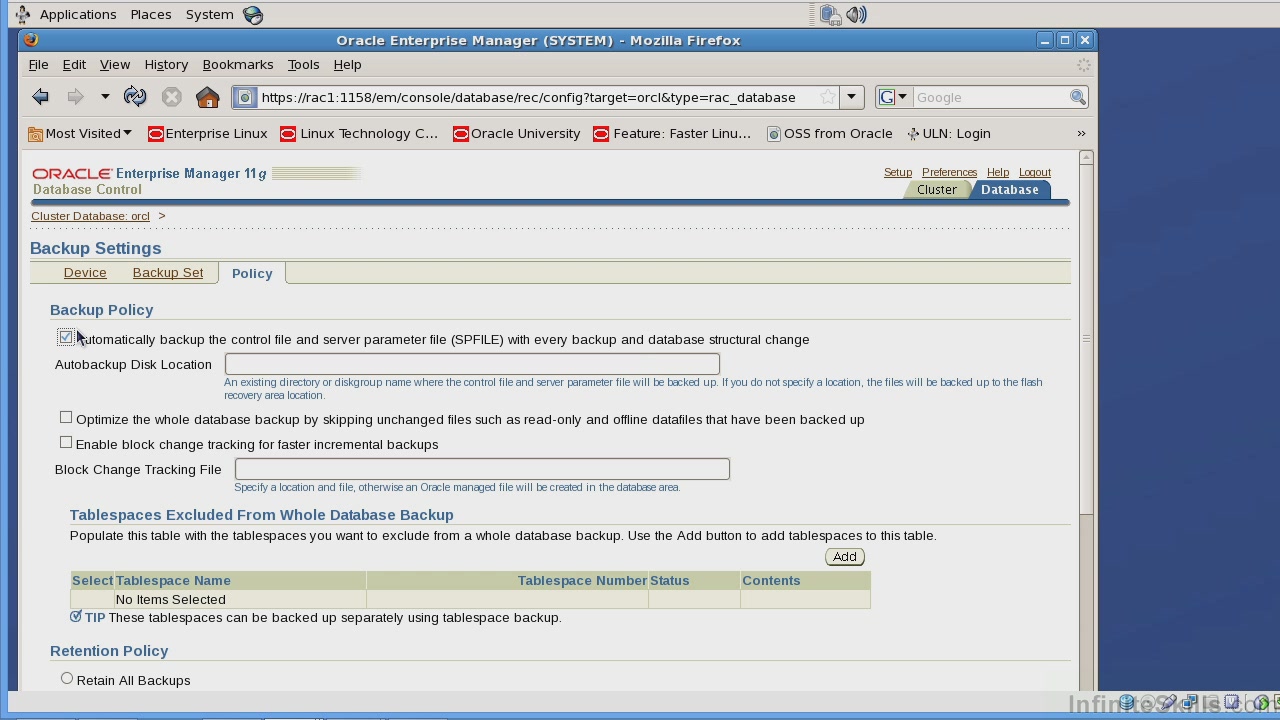The width and height of the screenshot is (1280, 720).
Task: Select the Policy tab
Action: tap(252, 273)
